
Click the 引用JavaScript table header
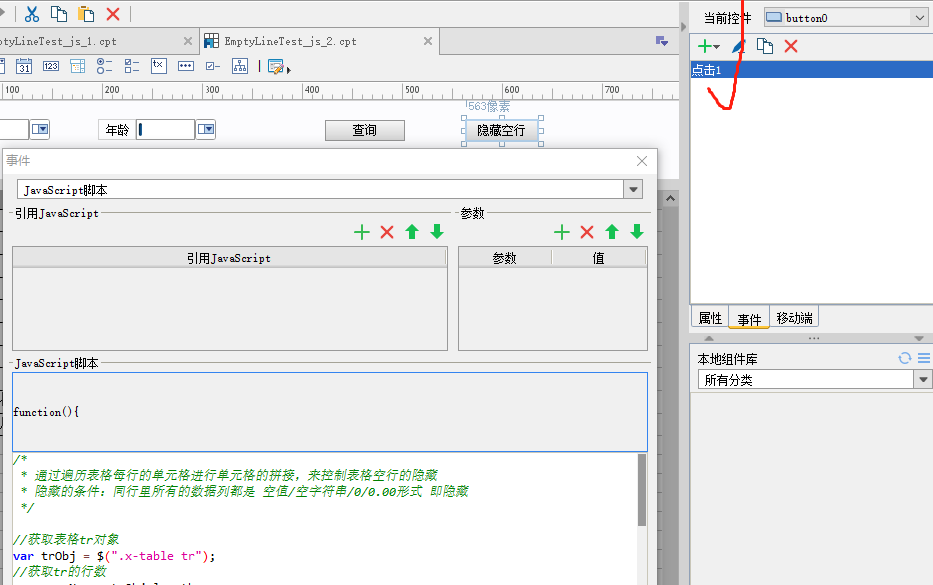tap(229, 258)
